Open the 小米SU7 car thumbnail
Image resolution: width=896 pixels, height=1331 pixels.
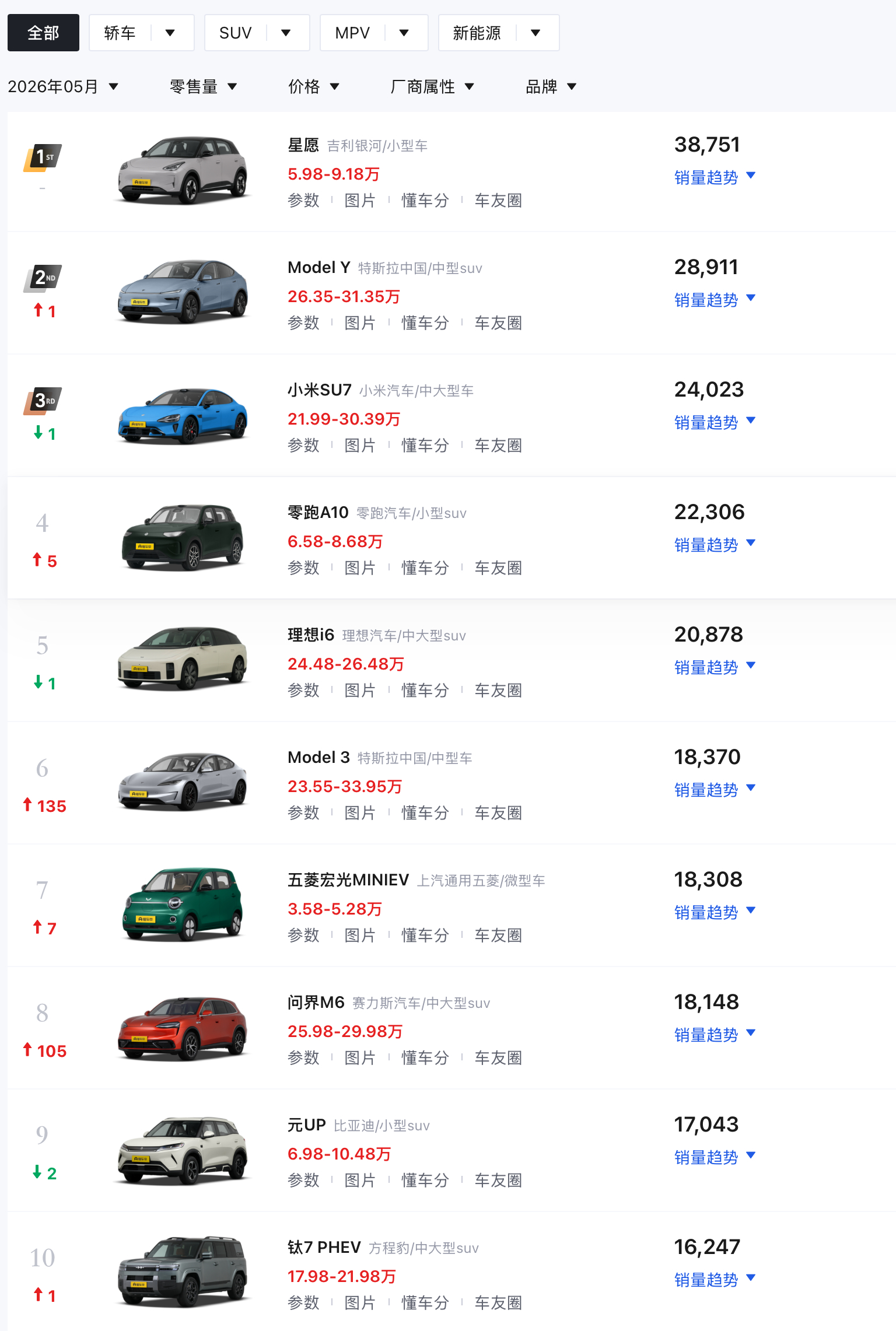coord(183,415)
